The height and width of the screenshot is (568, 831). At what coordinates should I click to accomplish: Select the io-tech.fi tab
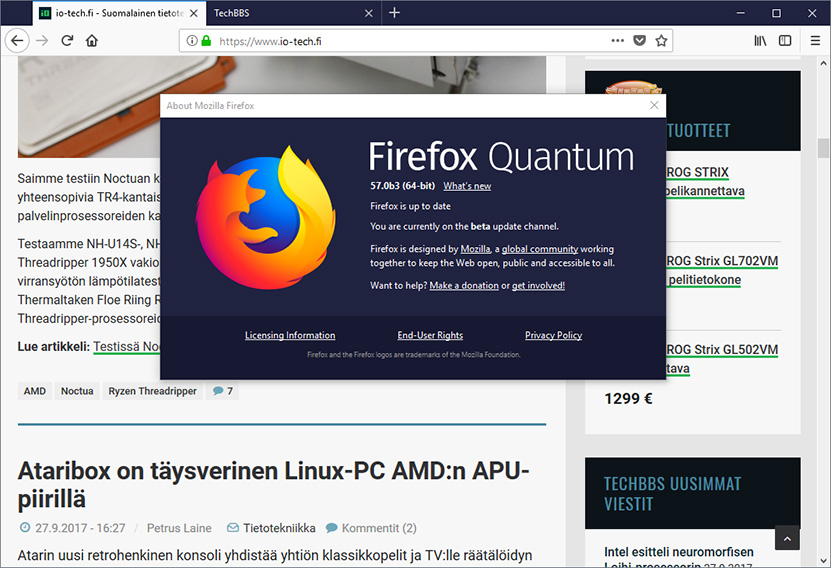(119, 13)
